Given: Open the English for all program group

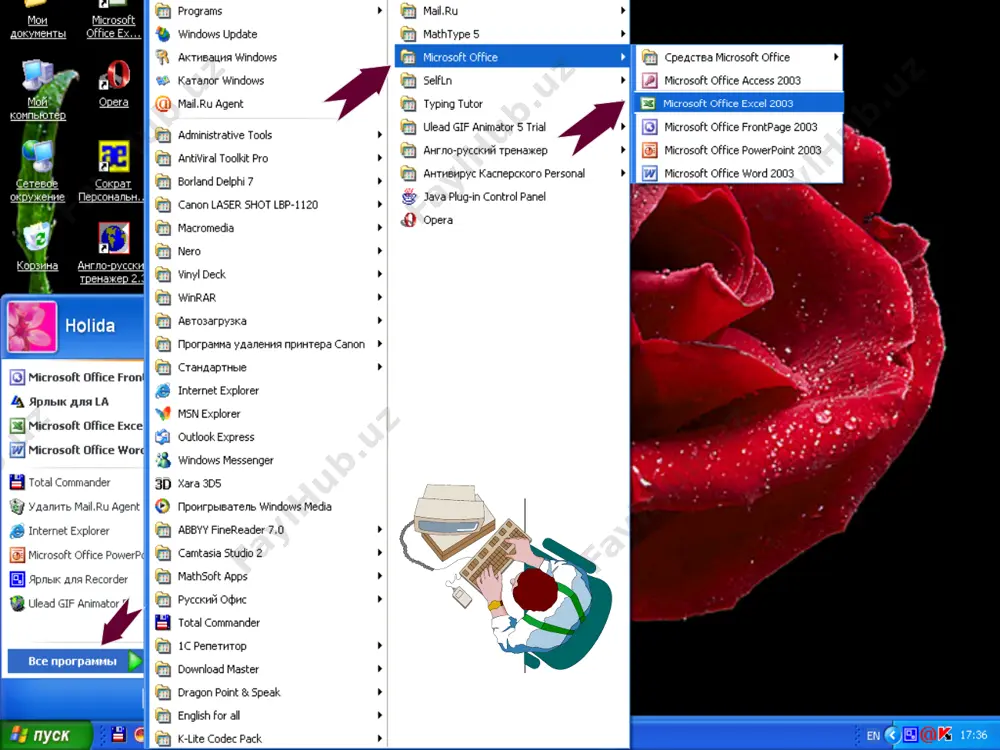Looking at the screenshot, I should click(269, 716).
